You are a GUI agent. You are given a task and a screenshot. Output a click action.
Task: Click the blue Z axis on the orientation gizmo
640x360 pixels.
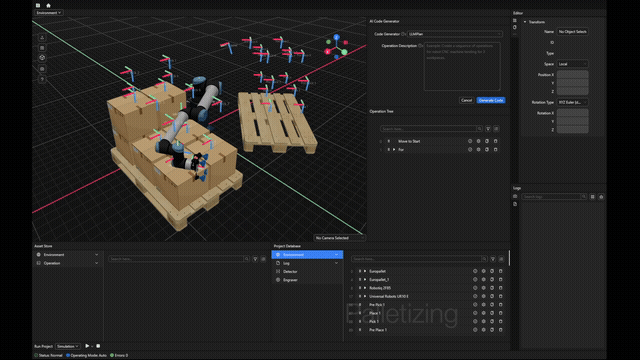336,37
